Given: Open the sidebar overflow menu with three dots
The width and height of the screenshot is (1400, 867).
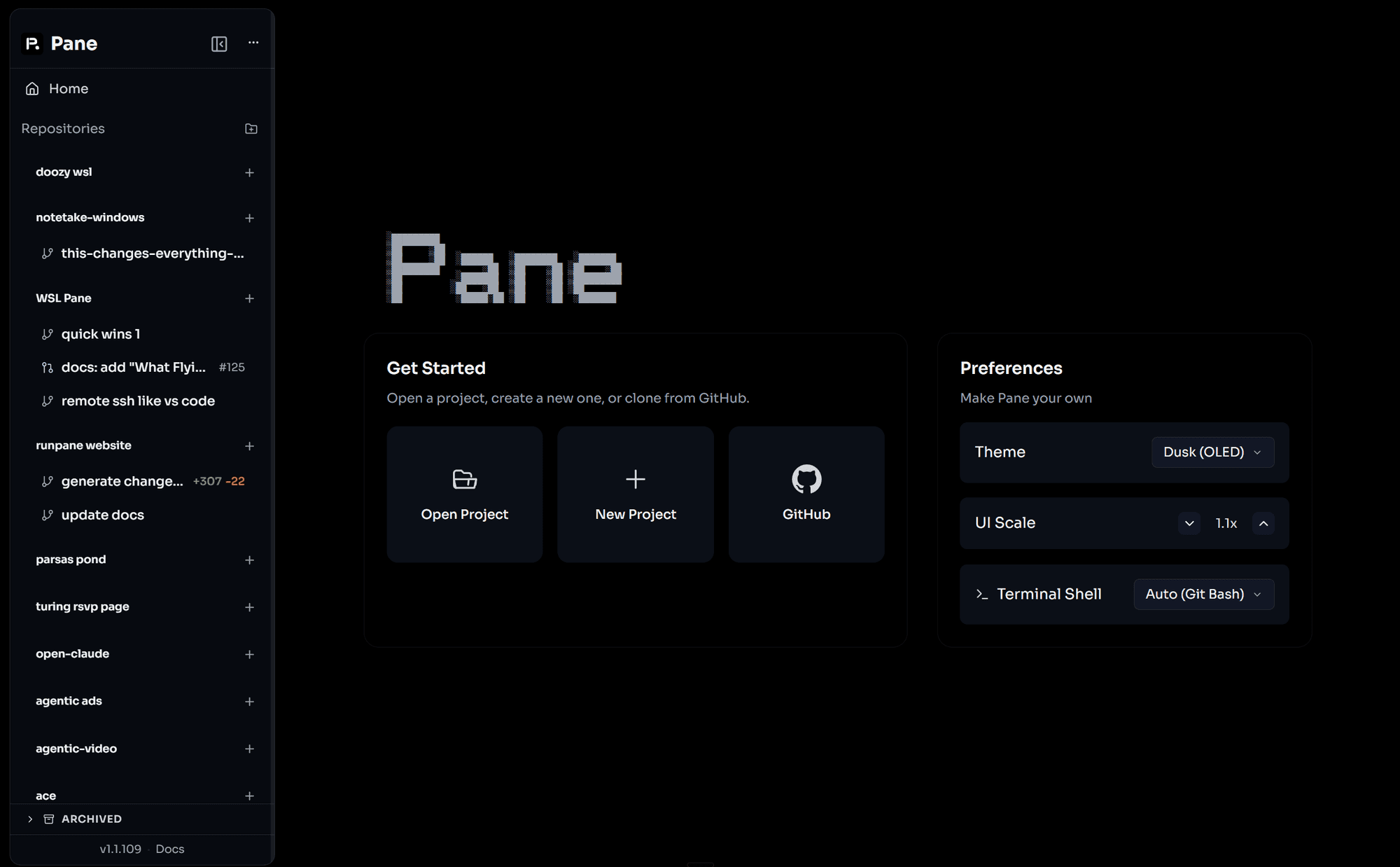Looking at the screenshot, I should 253,43.
